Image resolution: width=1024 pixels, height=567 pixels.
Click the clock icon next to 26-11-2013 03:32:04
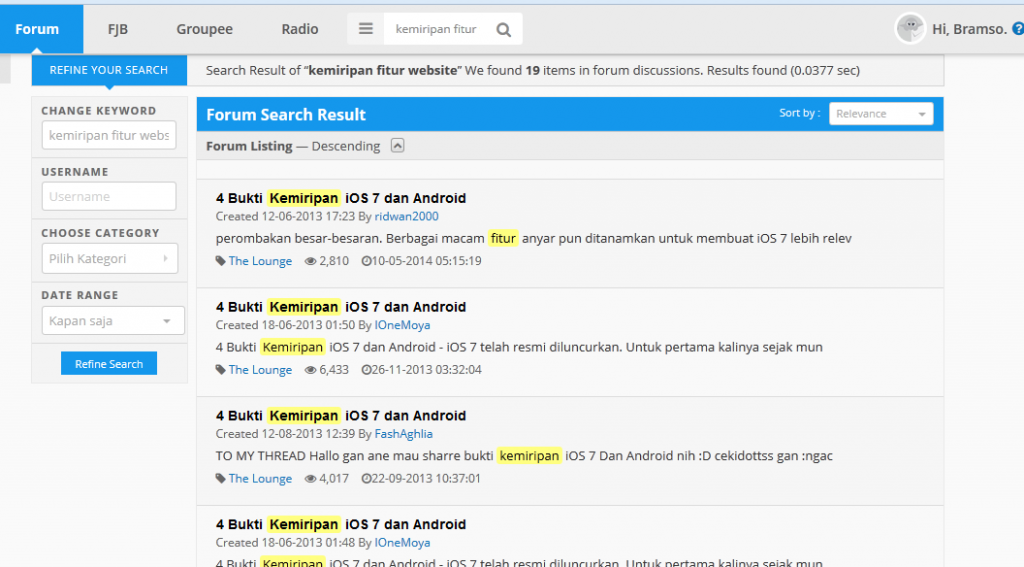point(366,370)
